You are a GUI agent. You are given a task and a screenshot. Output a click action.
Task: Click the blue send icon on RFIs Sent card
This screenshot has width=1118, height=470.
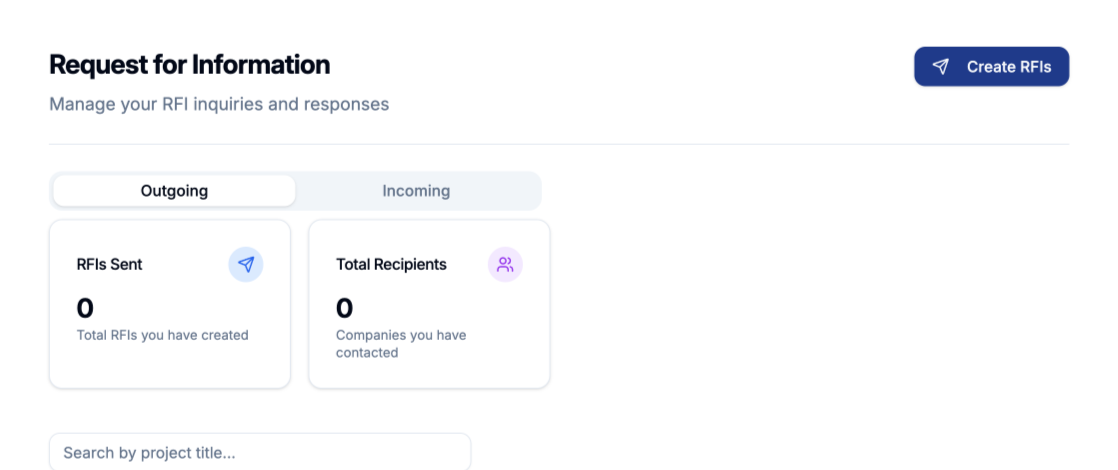click(246, 265)
